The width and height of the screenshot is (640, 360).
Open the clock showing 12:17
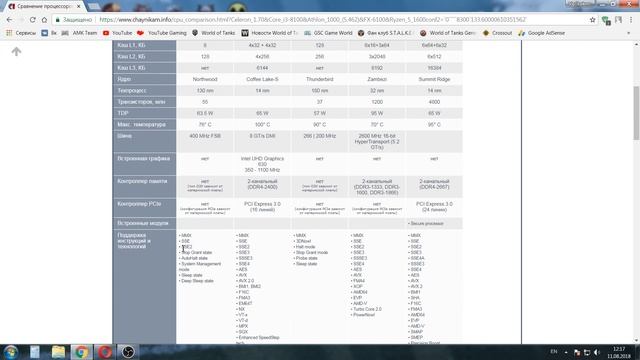click(619, 352)
